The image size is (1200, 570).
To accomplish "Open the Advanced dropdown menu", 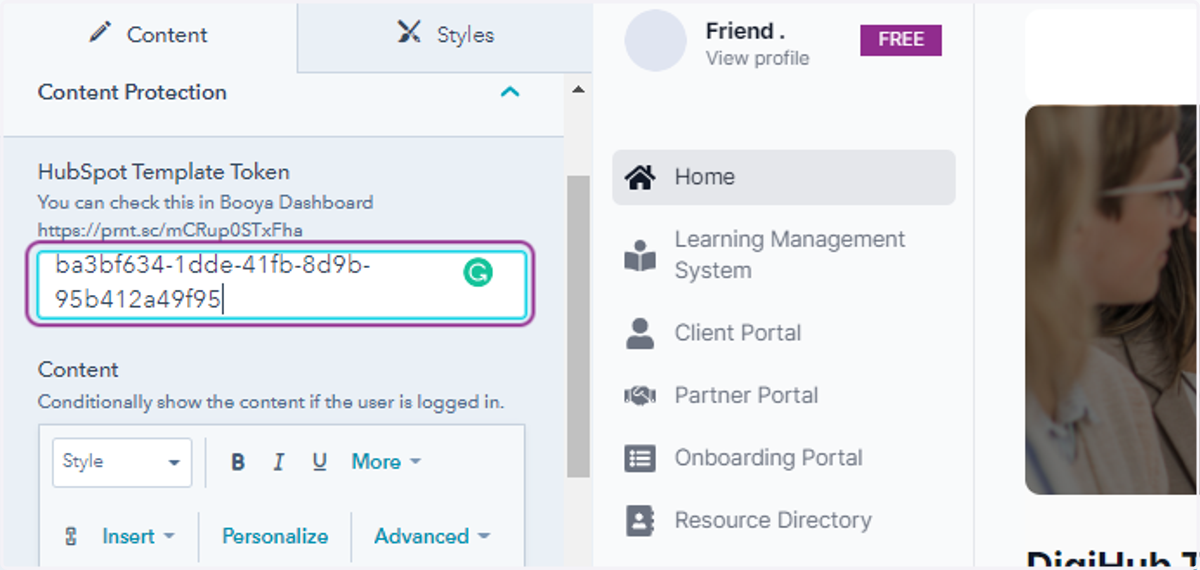I will coord(432,536).
